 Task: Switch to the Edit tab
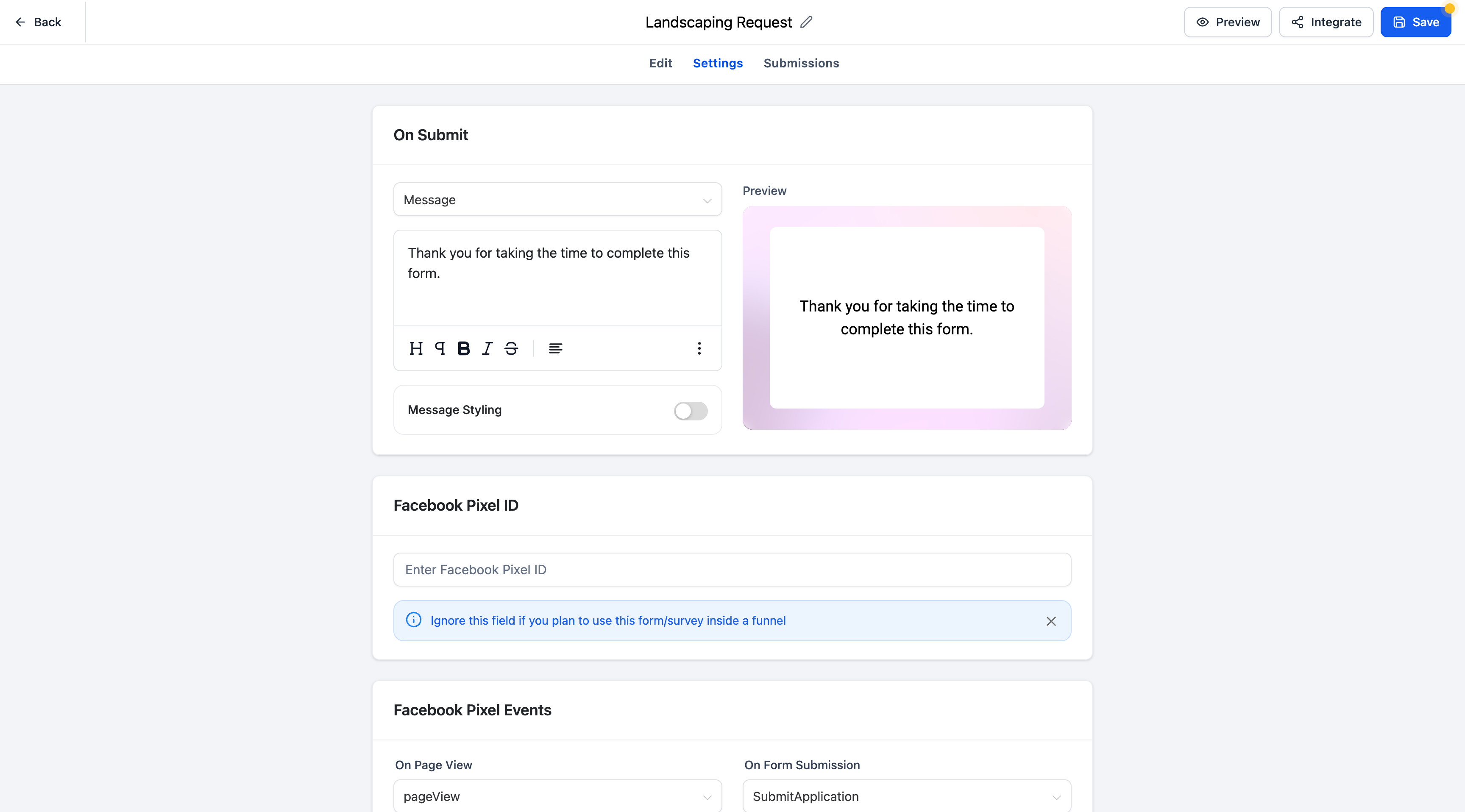pos(660,63)
